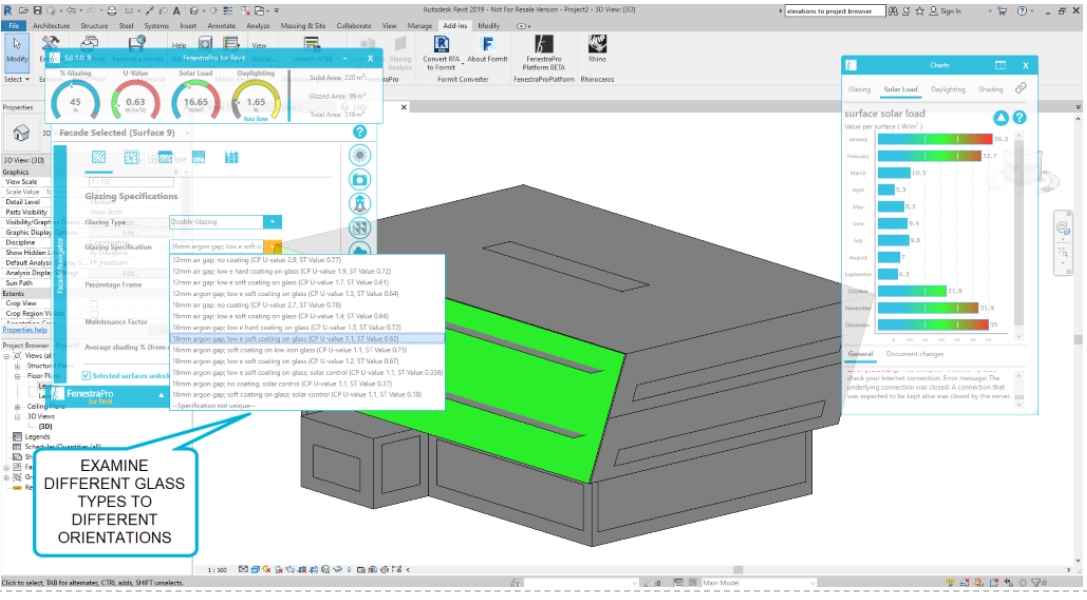Click the camera icon in FenestraPro sidebar
This screenshot has height=600, width=1087.
click(360, 179)
